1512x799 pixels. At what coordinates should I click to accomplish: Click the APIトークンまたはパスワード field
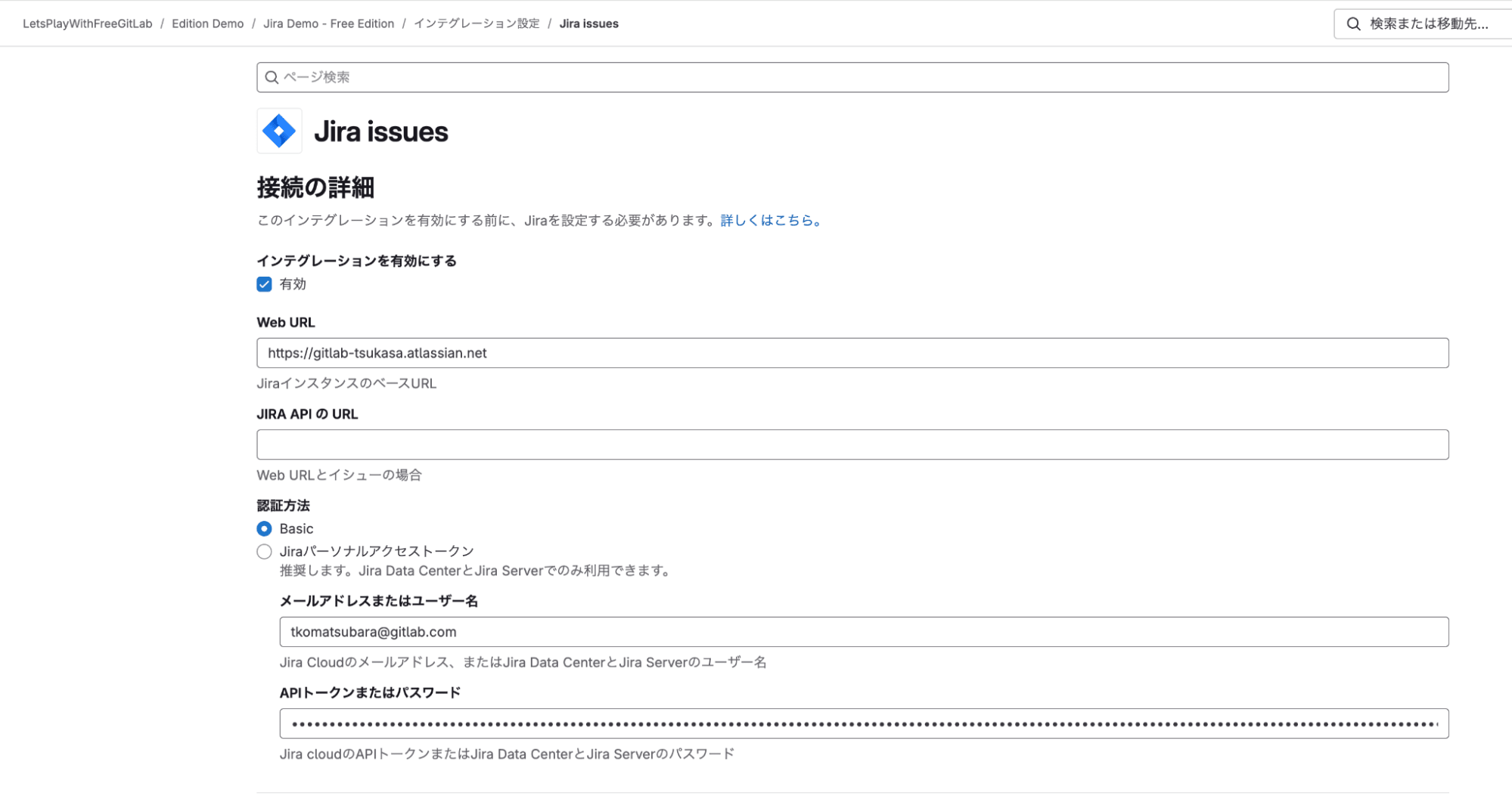[864, 723]
